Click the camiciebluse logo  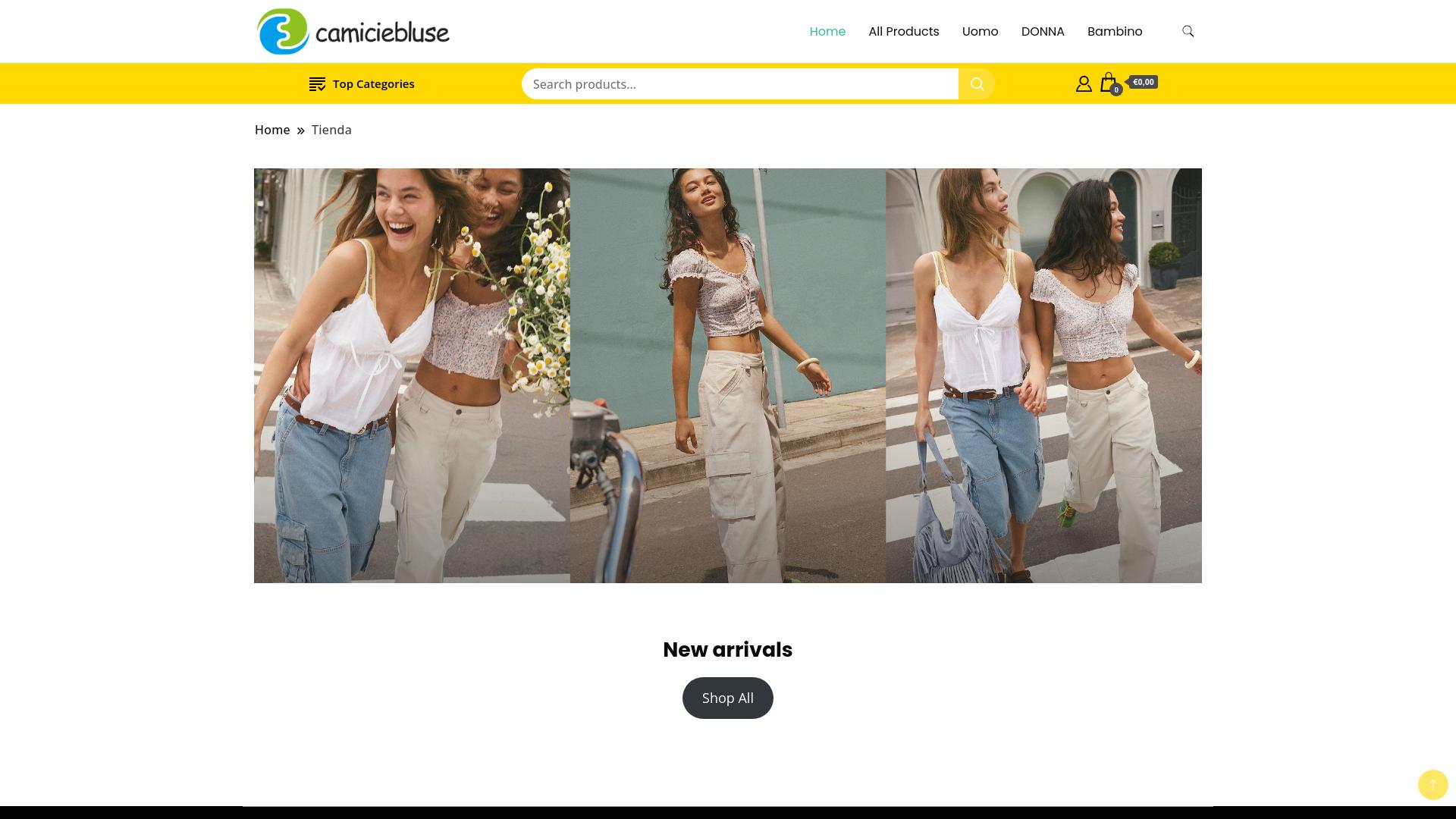353,32
